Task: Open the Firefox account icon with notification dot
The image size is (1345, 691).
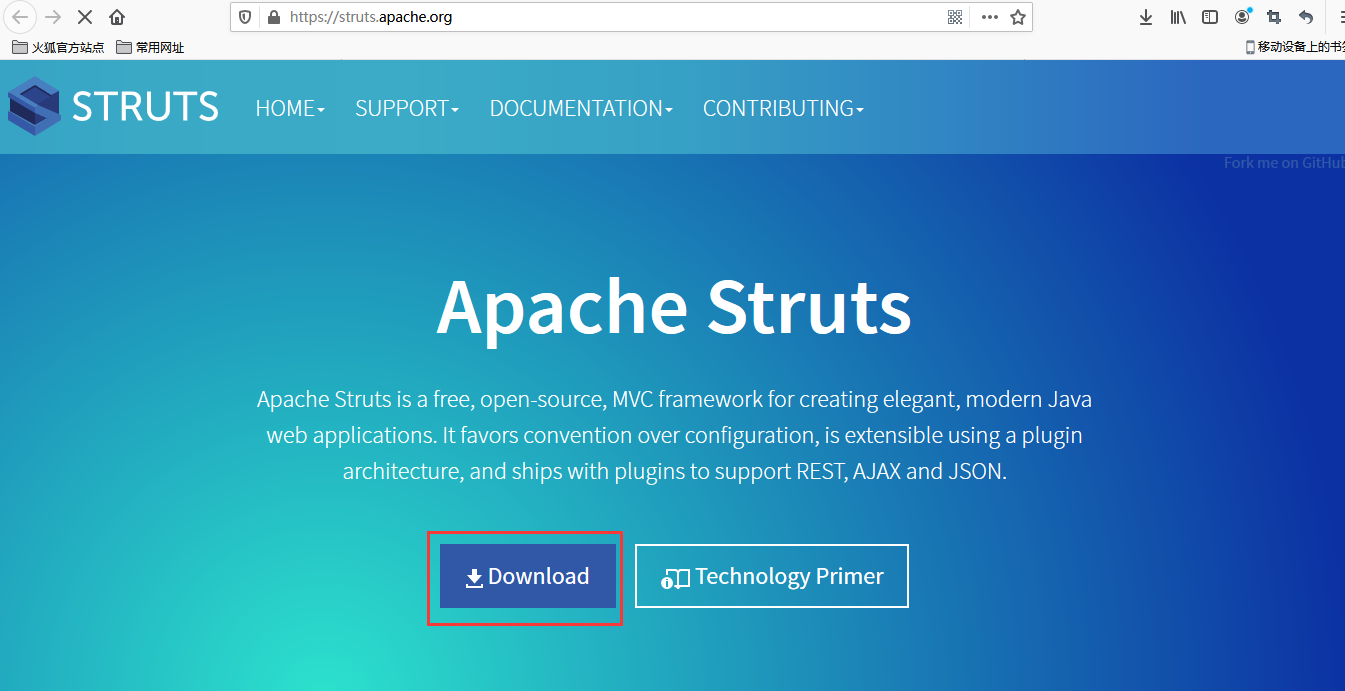Action: pos(1241,16)
